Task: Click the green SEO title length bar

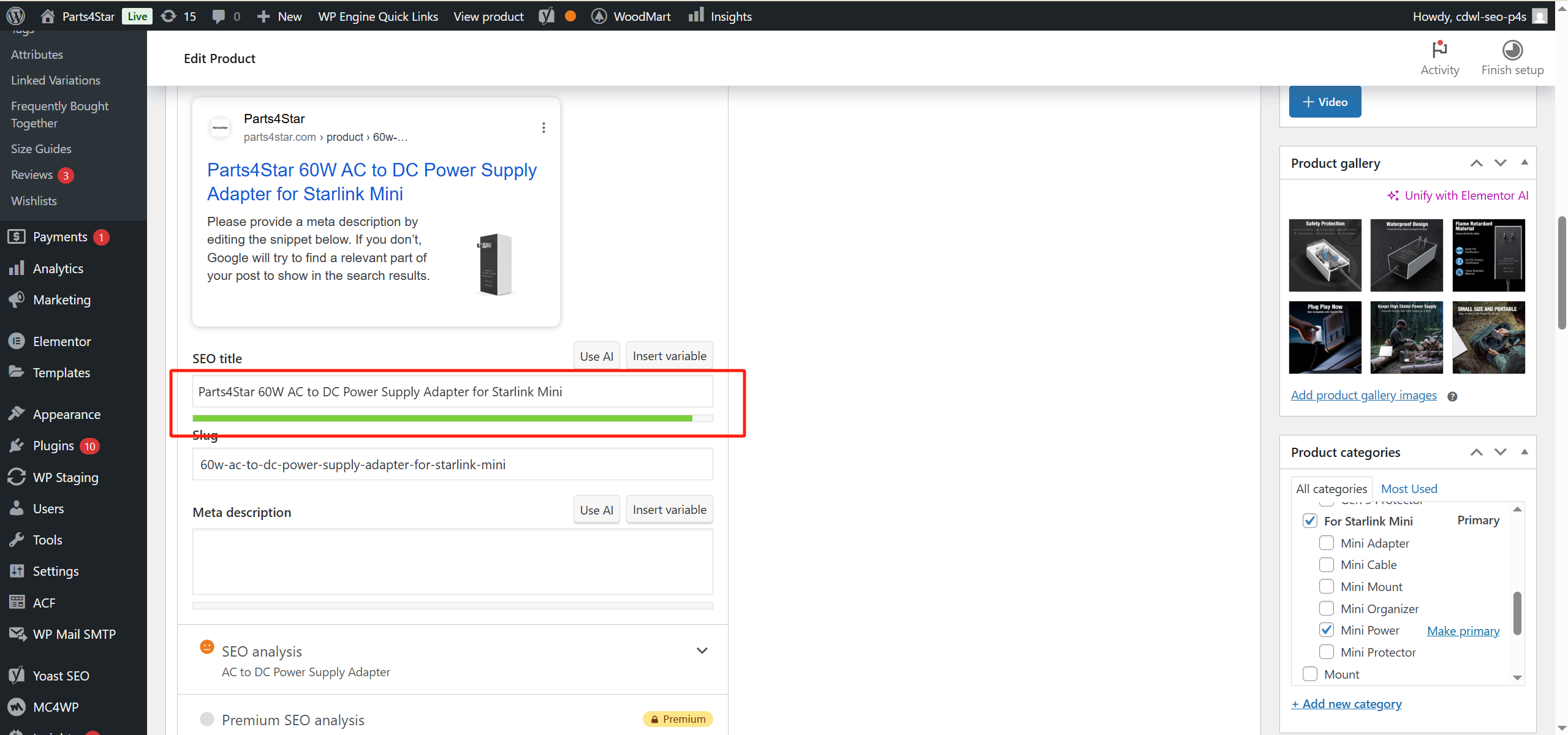Action: click(442, 418)
